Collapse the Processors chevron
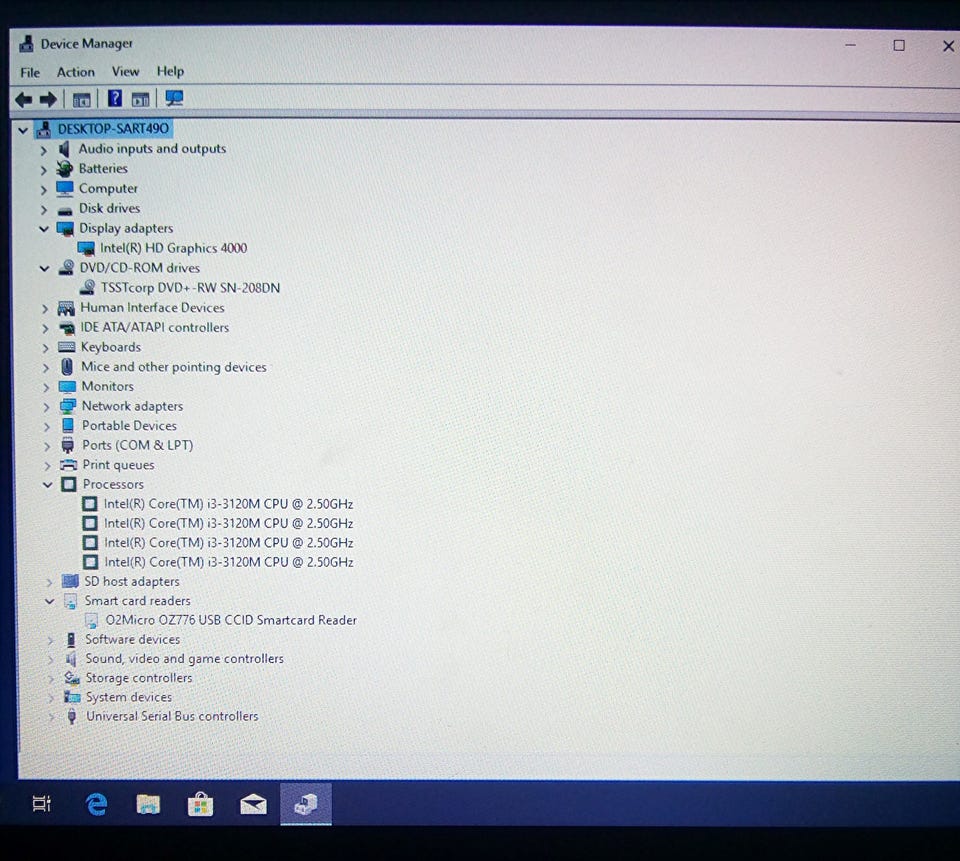 pyautogui.click(x=48, y=484)
